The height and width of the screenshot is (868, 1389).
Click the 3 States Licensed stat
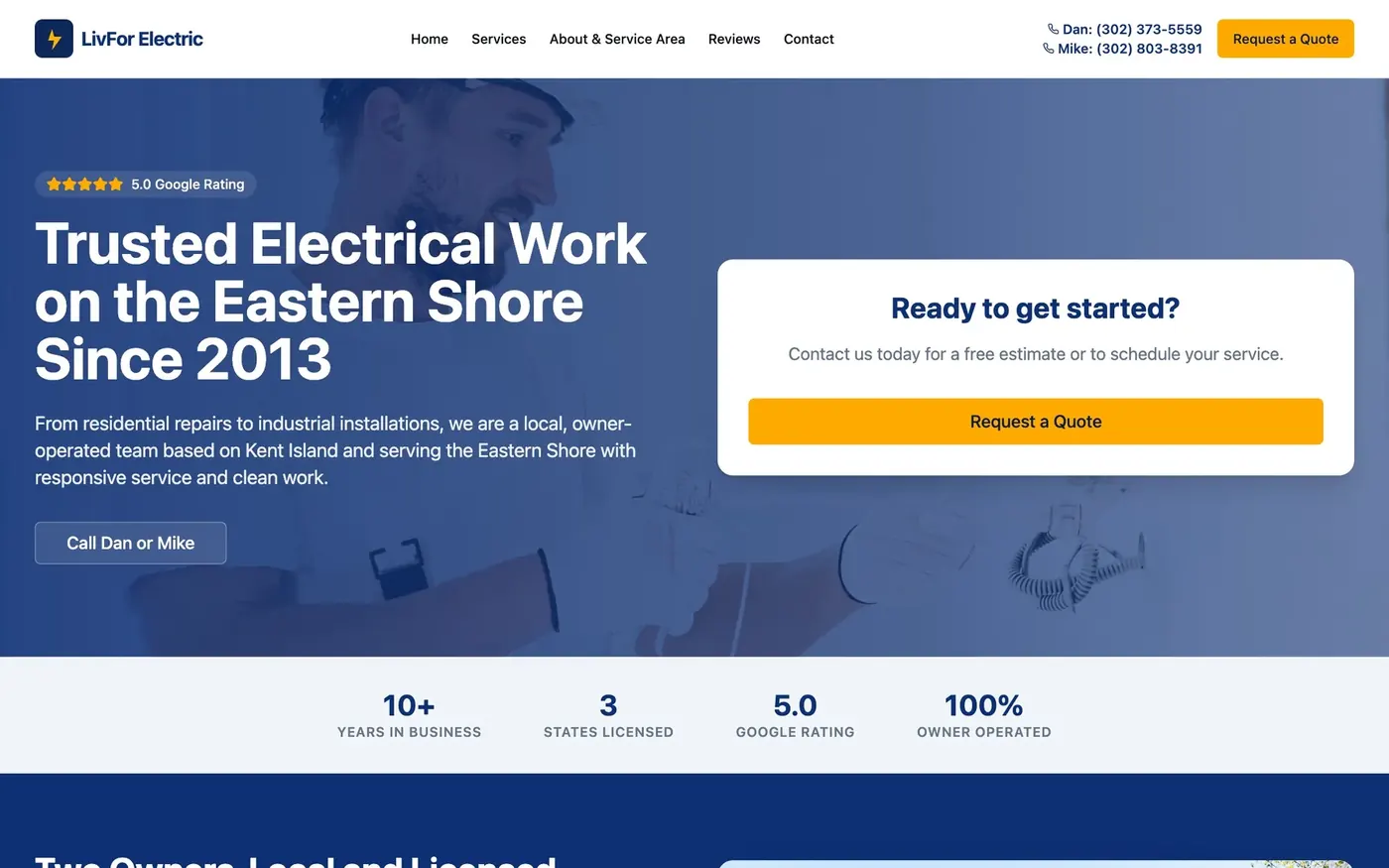point(608,715)
